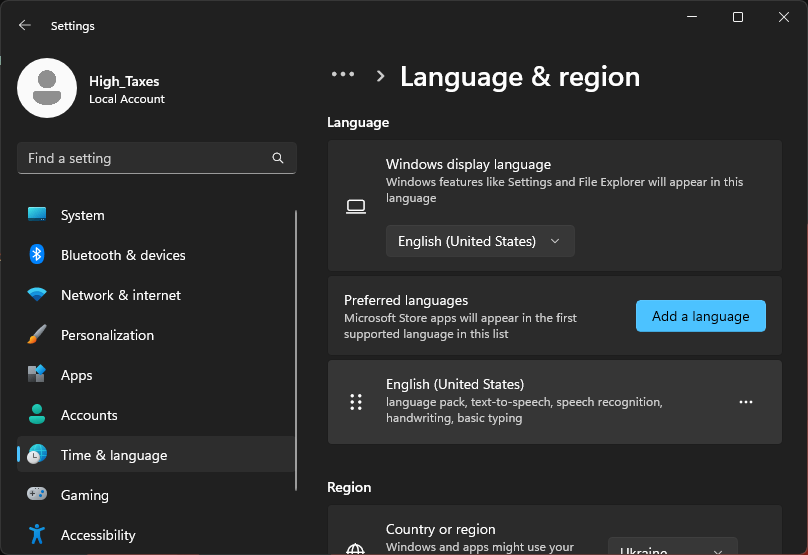This screenshot has height=555, width=808.
Task: Expand breadcrumb ellipsis in header
Action: tap(343, 75)
